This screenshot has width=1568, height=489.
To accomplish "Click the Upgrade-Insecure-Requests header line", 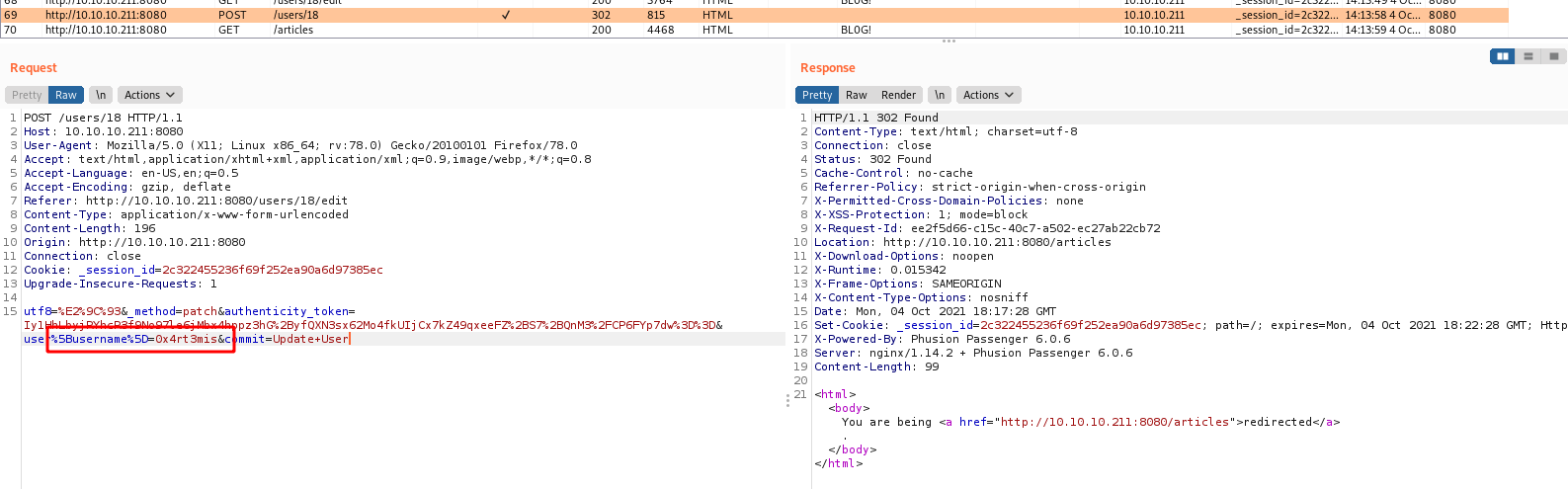I will [121, 284].
